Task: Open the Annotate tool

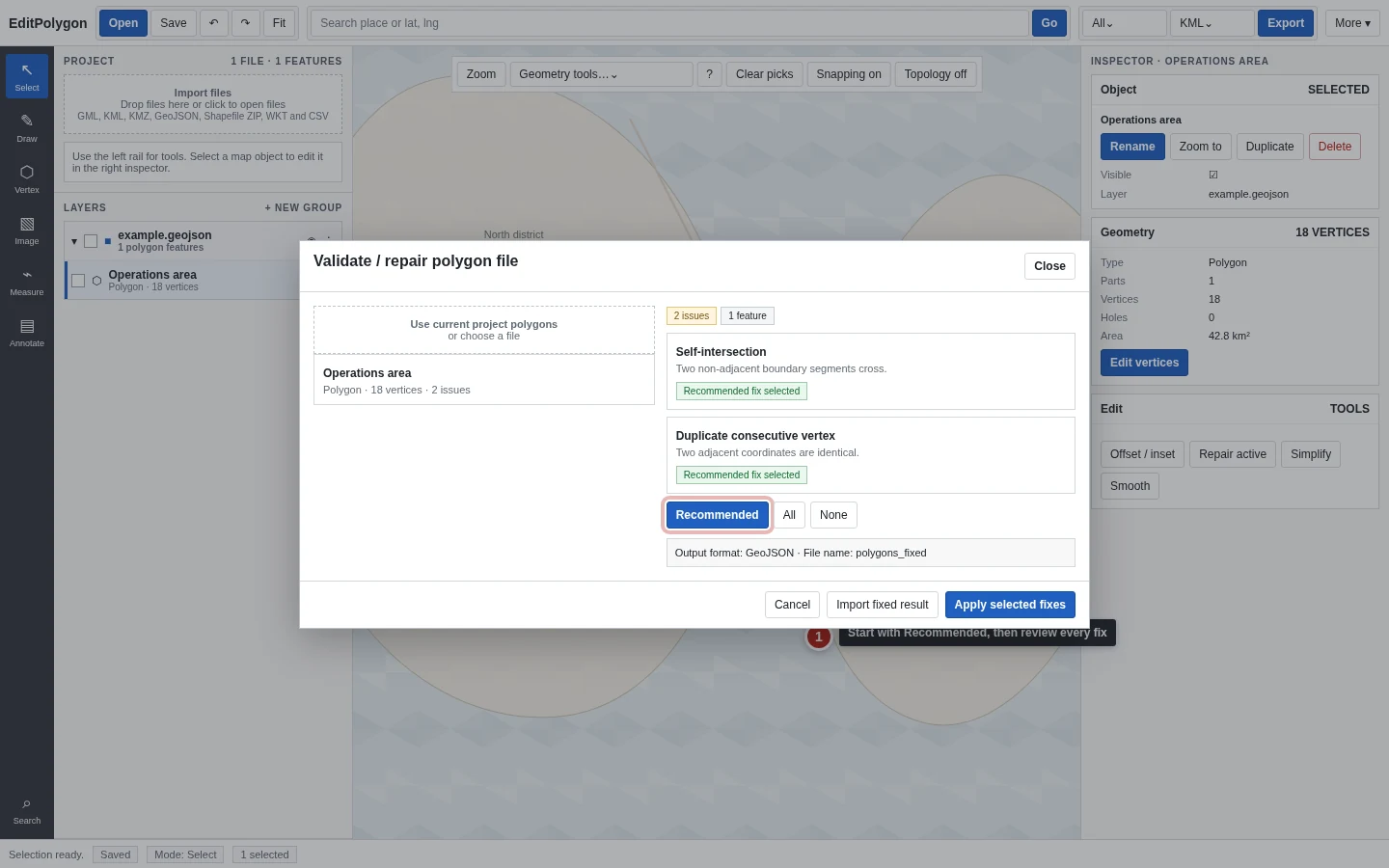Action: [27, 332]
